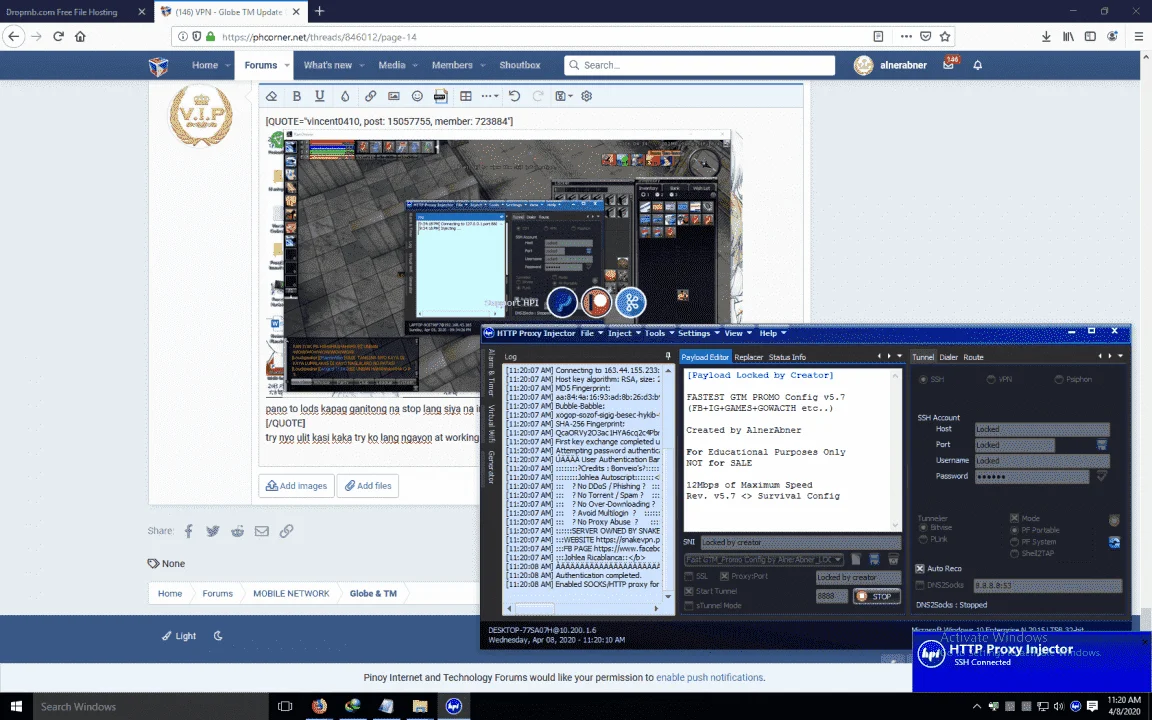
Task: Click the forum Search input field
Action: (699, 65)
